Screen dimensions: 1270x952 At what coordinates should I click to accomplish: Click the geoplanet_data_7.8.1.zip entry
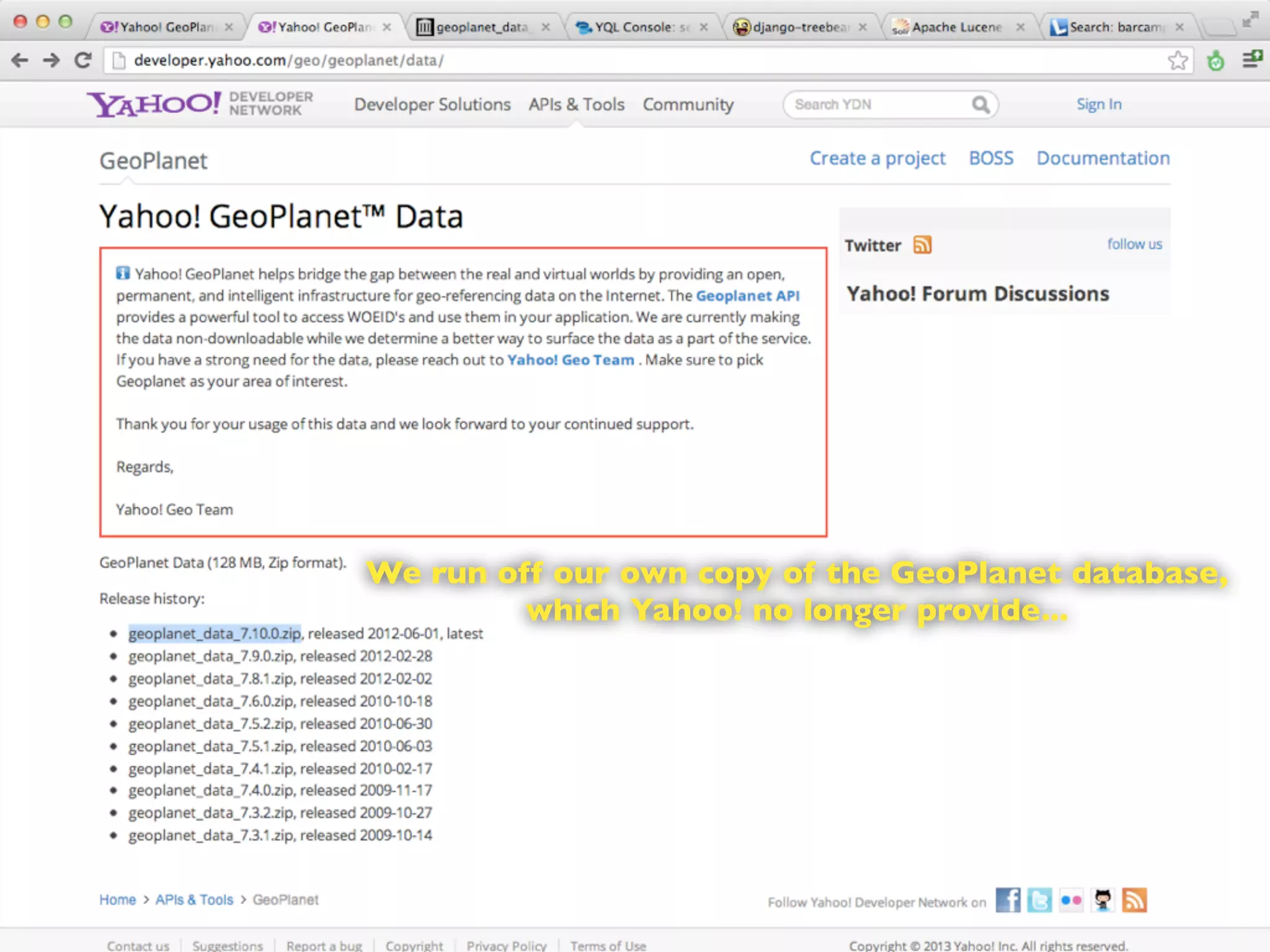click(211, 679)
